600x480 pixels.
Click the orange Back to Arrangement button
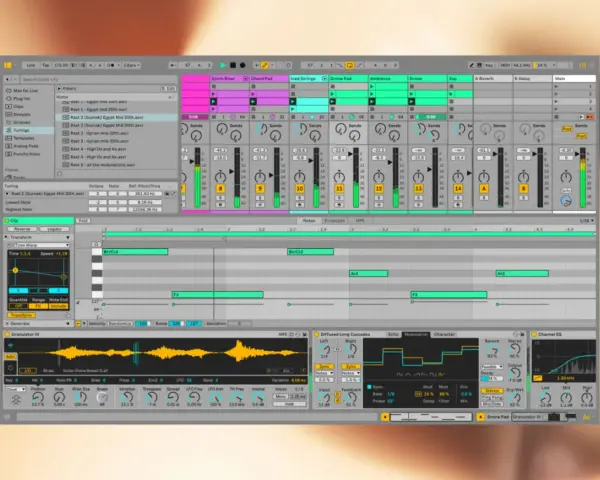590,117
